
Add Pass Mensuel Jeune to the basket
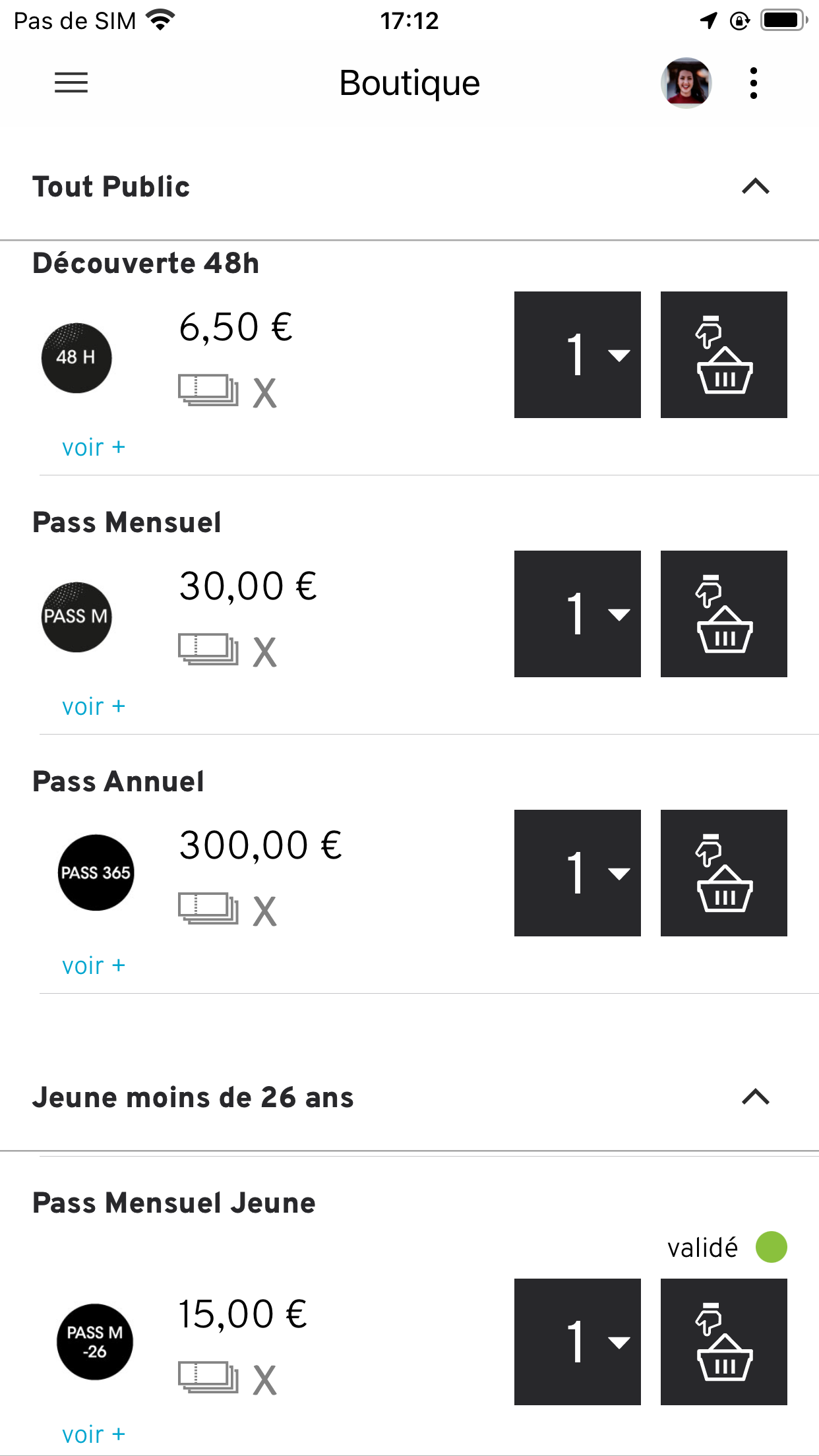723,1342
